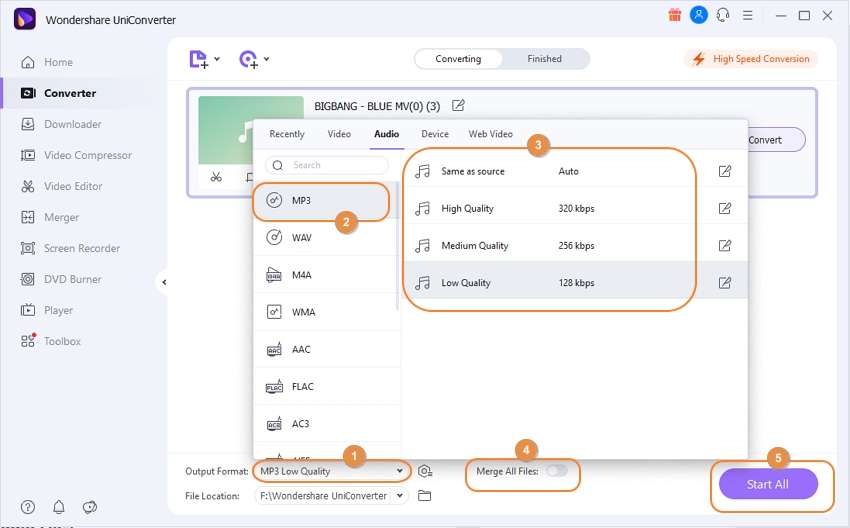Image resolution: width=850 pixels, height=528 pixels.
Task: Select AAC in the format list
Action: coord(325,349)
